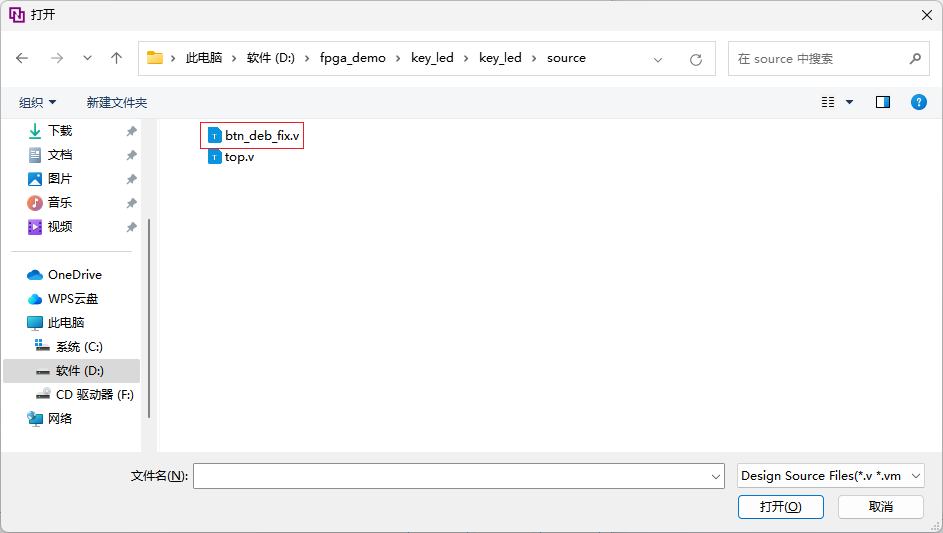943x533 pixels.
Task: Click key_led in the breadcrumb path
Action: click(432, 58)
